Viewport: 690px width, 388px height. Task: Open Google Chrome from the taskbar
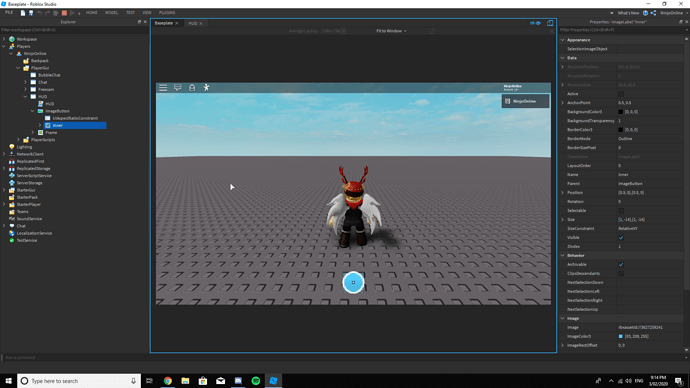click(168, 381)
